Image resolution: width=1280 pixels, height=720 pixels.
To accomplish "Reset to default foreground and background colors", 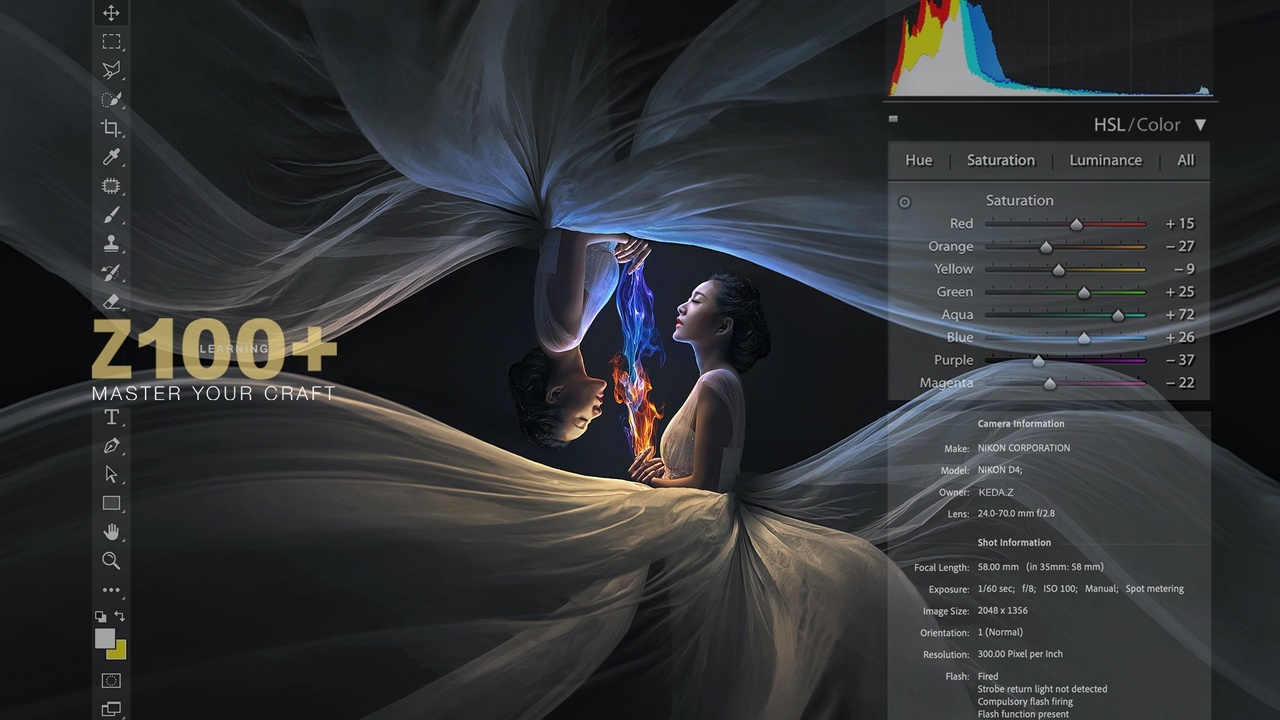I will coord(100,616).
